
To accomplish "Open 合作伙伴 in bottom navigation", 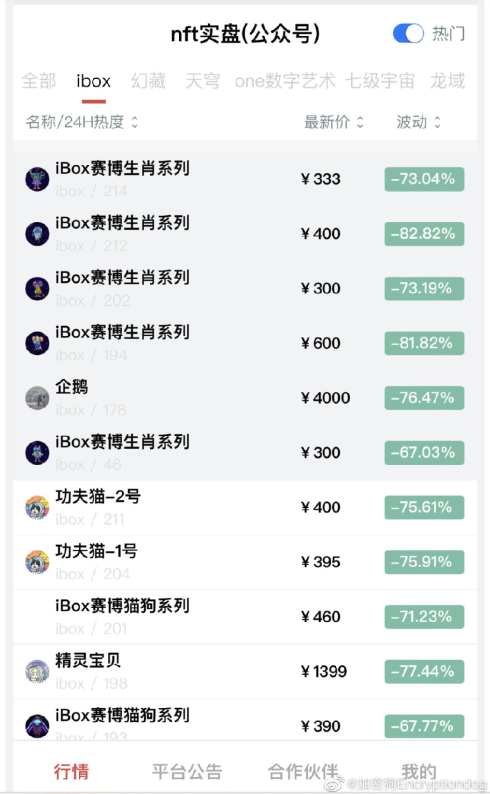I will coord(303,771).
